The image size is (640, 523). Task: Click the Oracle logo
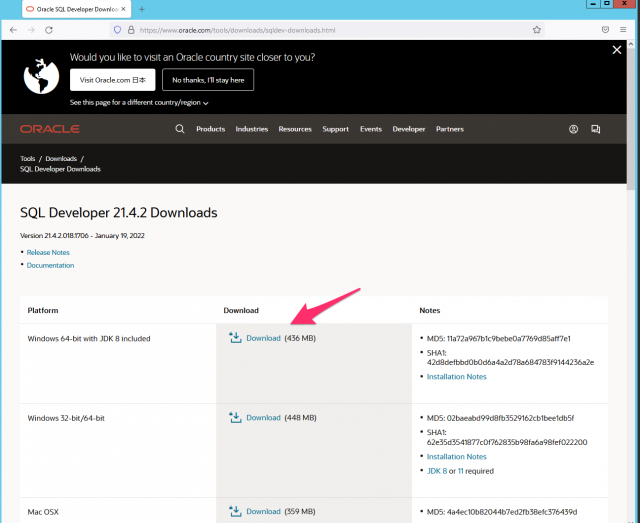[50, 129]
